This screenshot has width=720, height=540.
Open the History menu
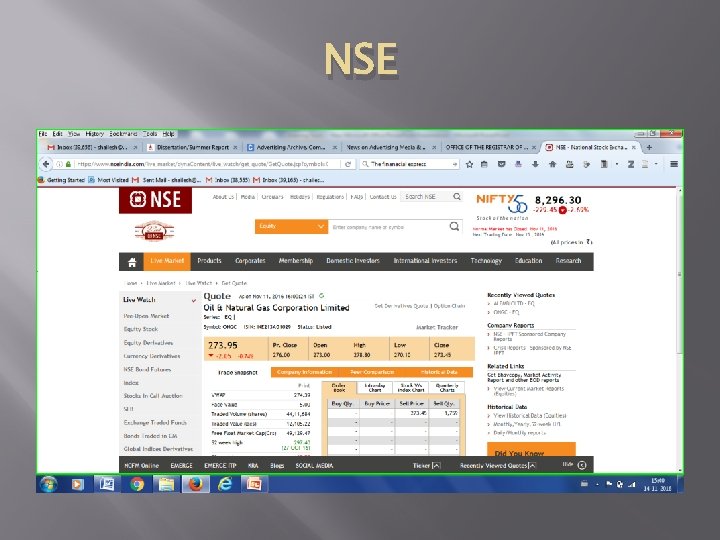(95, 134)
